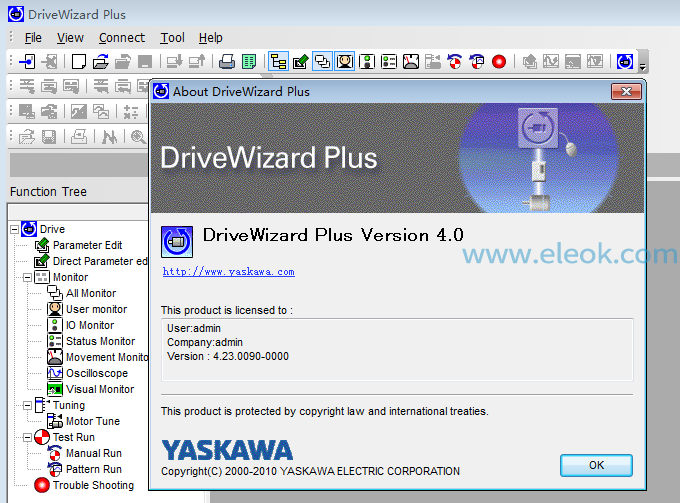Click the Movement Monitor toolbar icon
This screenshot has width=680, height=503.
click(411, 62)
